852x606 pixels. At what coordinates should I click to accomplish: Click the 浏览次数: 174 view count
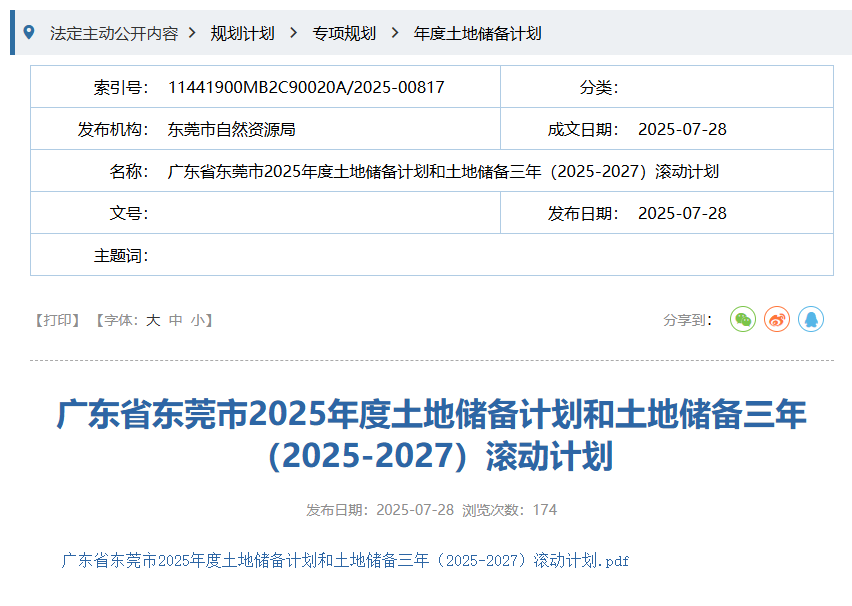point(510,510)
